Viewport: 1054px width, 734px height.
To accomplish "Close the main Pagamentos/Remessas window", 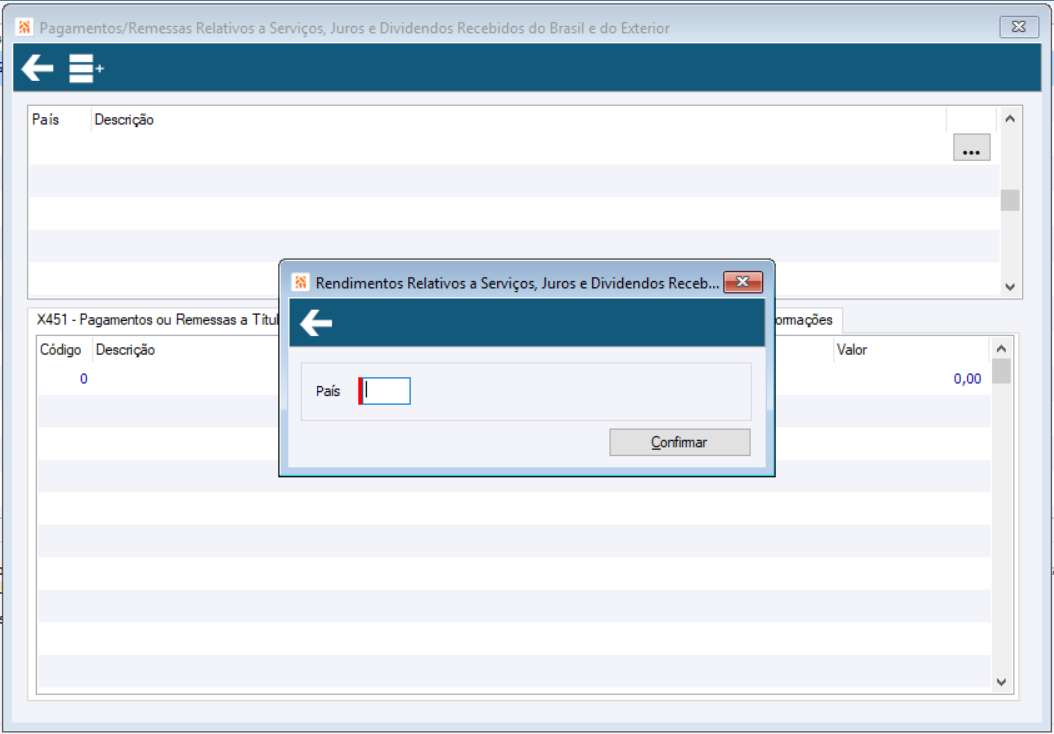I will point(1019,27).
